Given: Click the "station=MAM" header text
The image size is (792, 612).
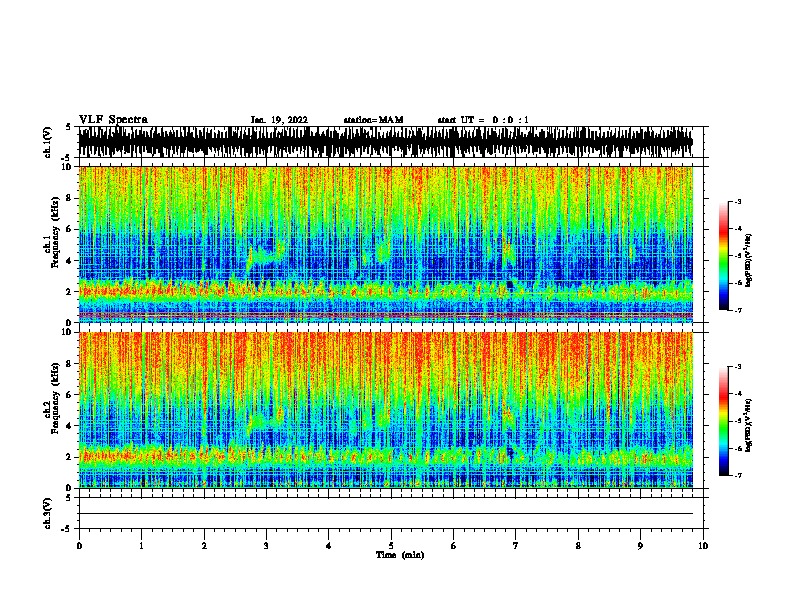Looking at the screenshot, I should click(x=373, y=120).
